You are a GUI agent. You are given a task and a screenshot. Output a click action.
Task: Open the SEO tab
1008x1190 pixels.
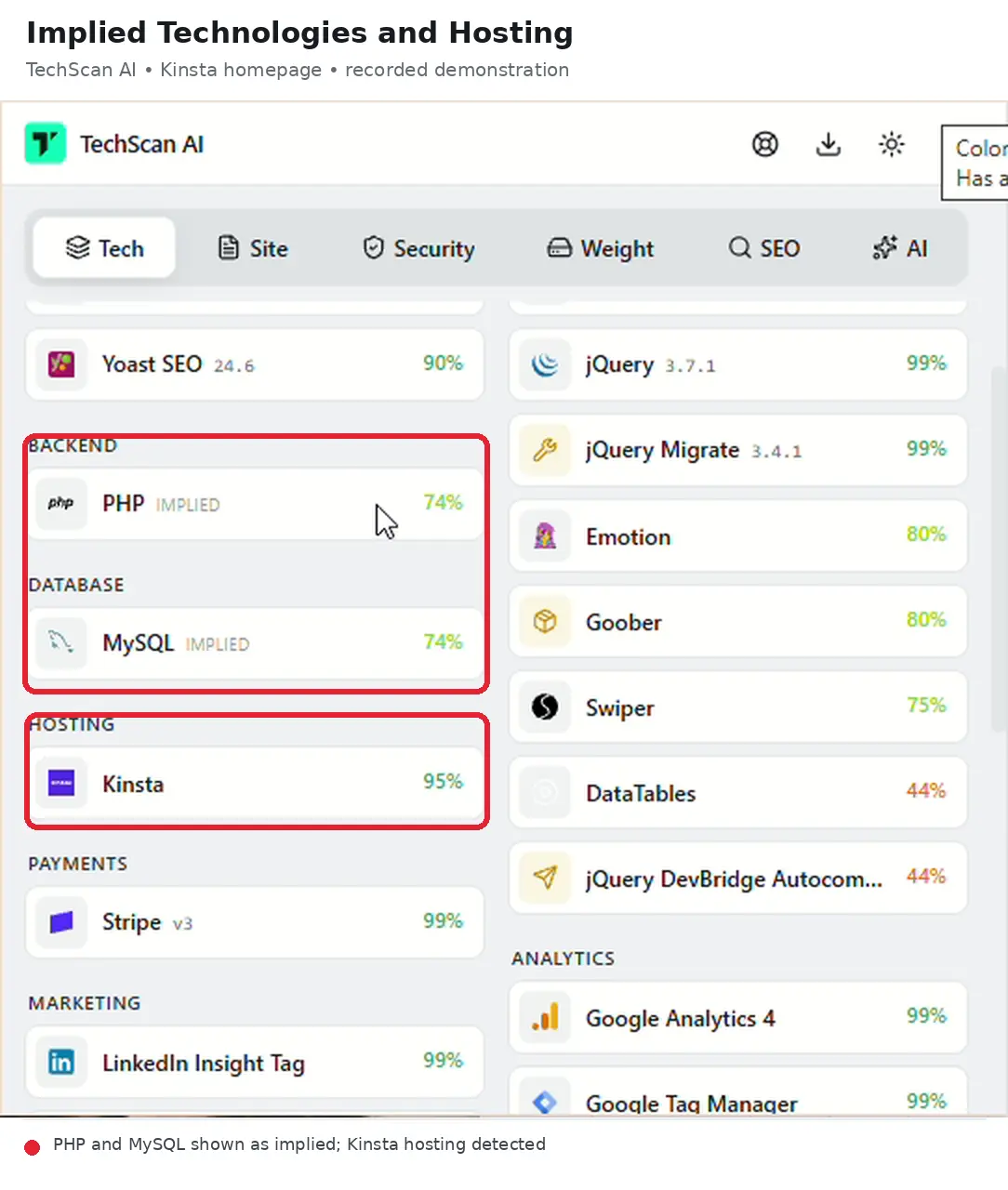pos(764,248)
